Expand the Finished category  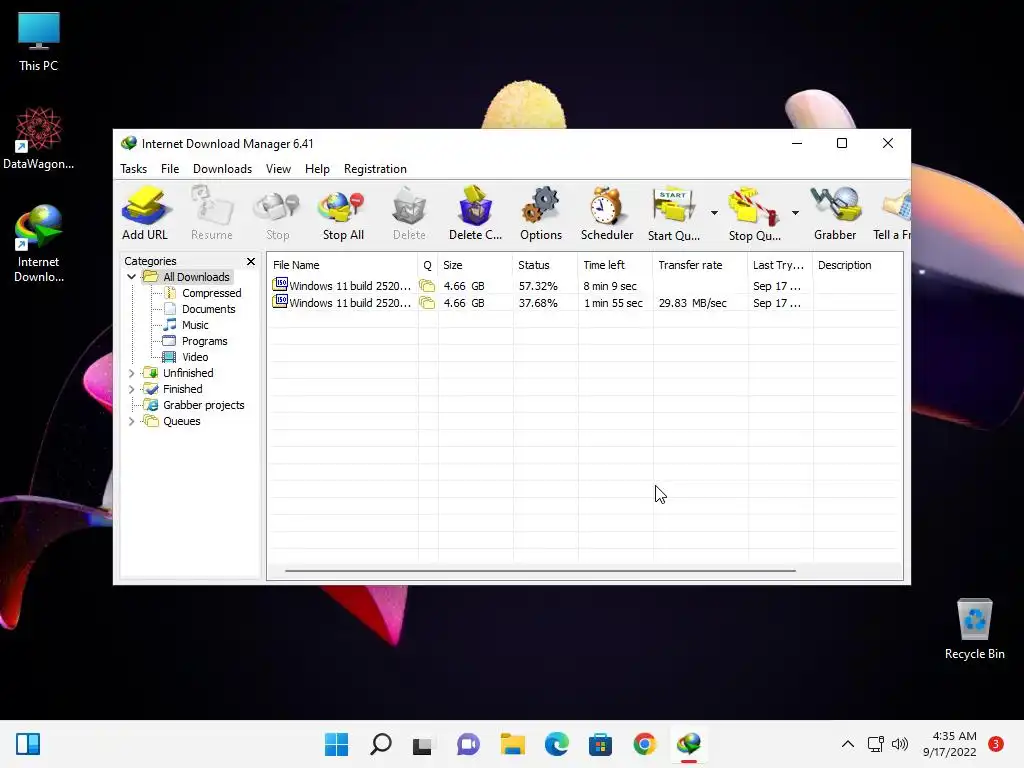coord(131,389)
